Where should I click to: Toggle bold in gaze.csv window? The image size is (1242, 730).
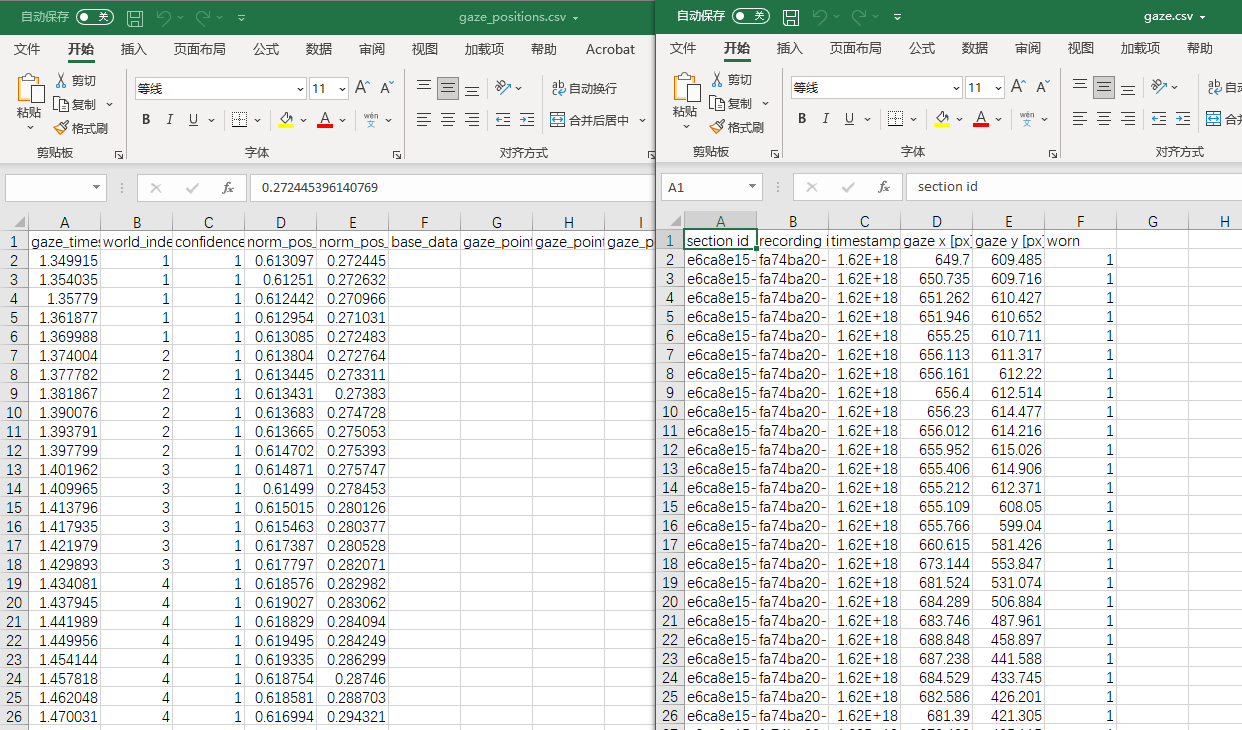tap(801, 119)
